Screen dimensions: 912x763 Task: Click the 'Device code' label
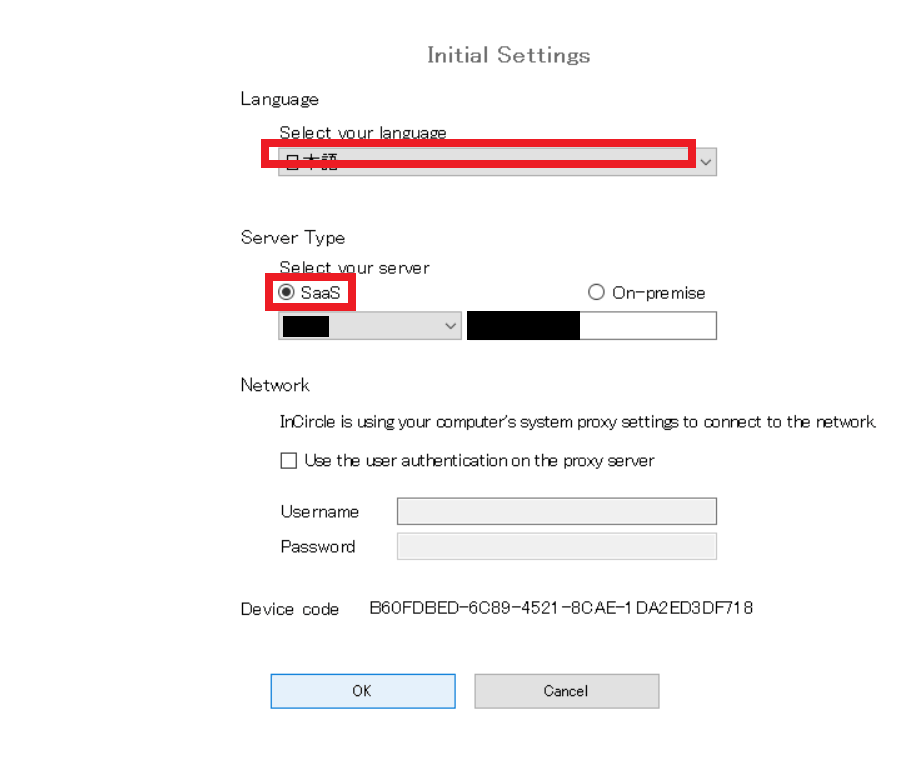(290, 609)
